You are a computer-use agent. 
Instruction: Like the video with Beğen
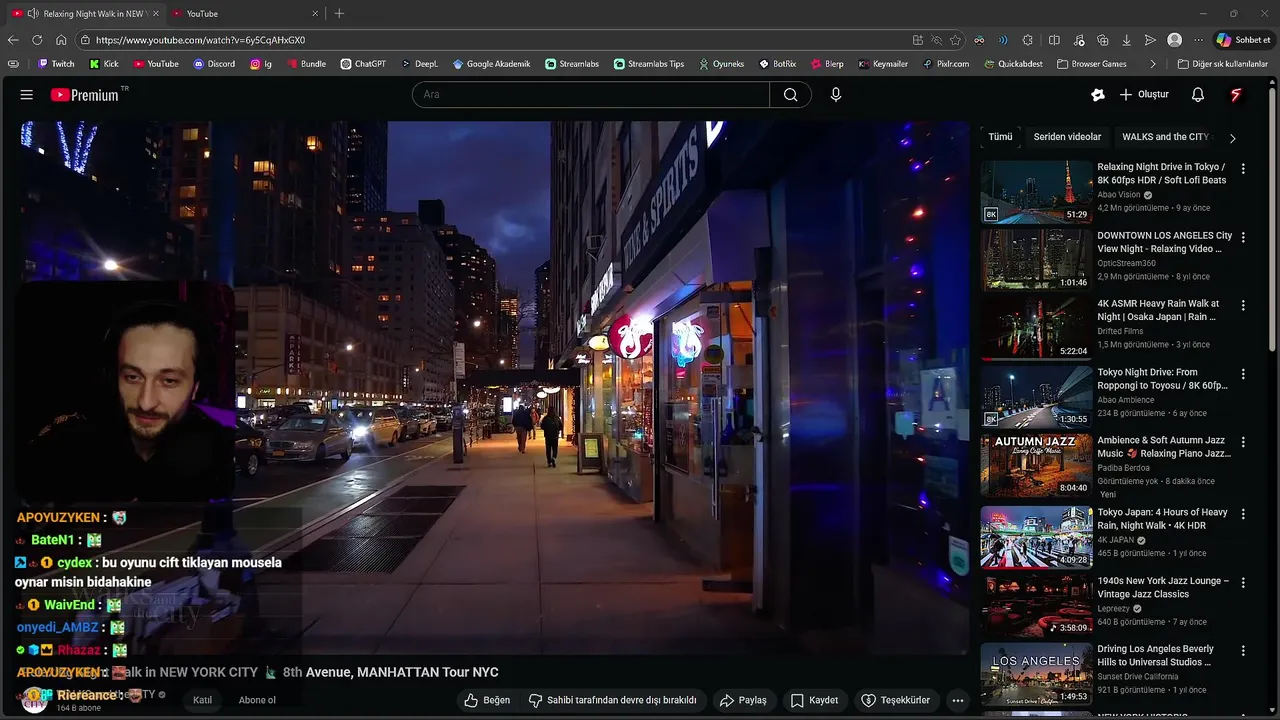pyautogui.click(x=487, y=700)
